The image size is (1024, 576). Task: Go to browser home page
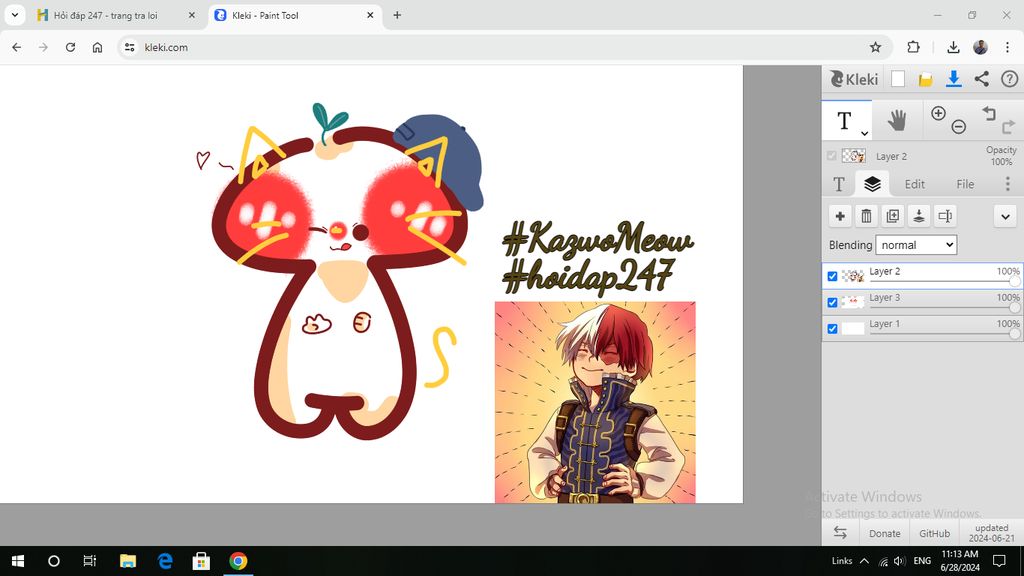click(x=97, y=47)
